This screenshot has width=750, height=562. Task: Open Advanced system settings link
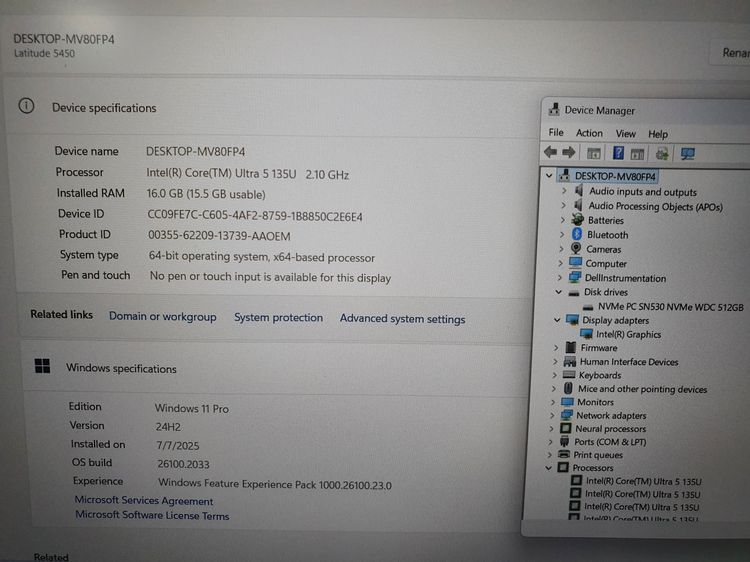(x=402, y=319)
